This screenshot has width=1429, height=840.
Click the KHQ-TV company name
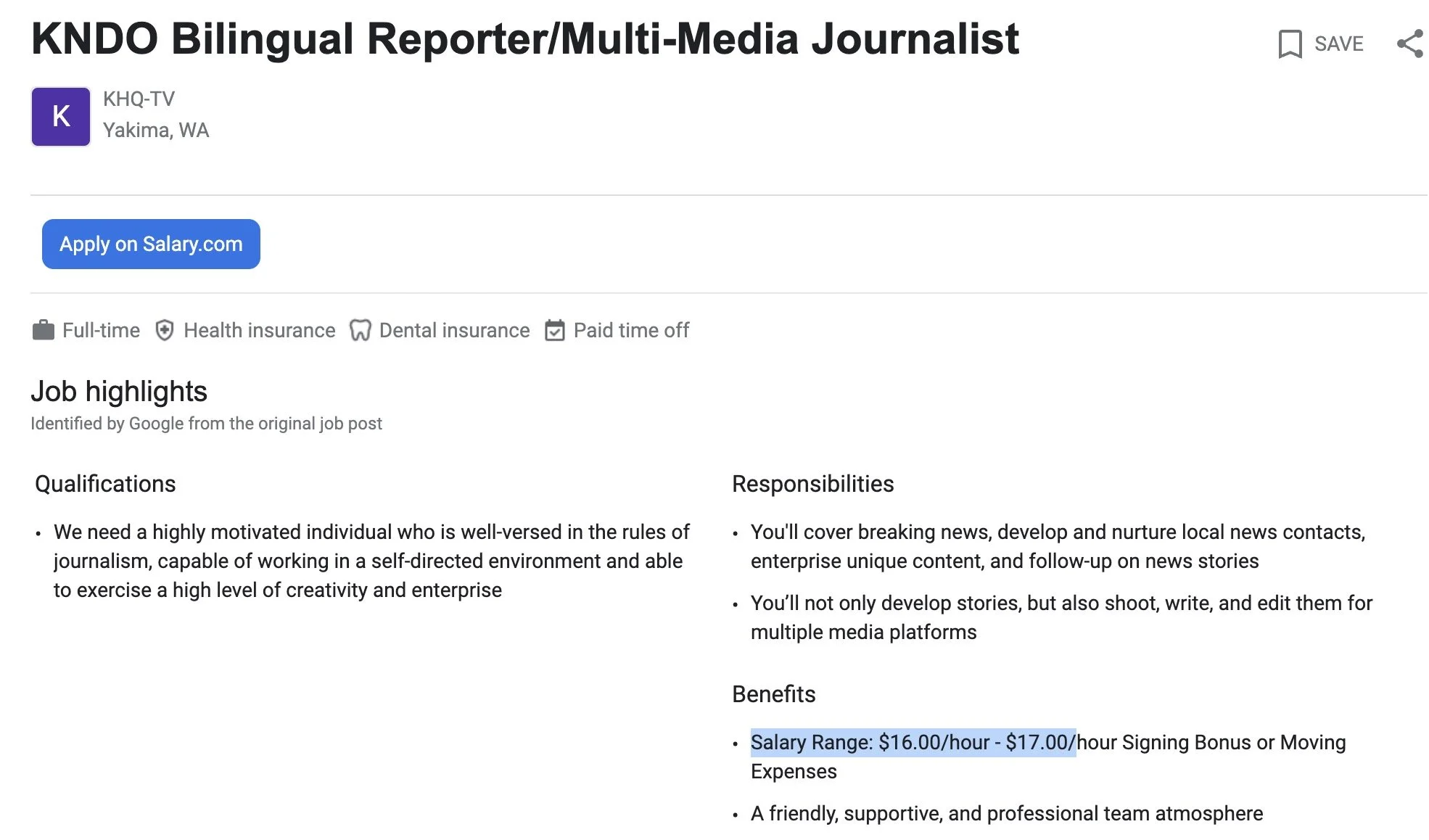[139, 99]
